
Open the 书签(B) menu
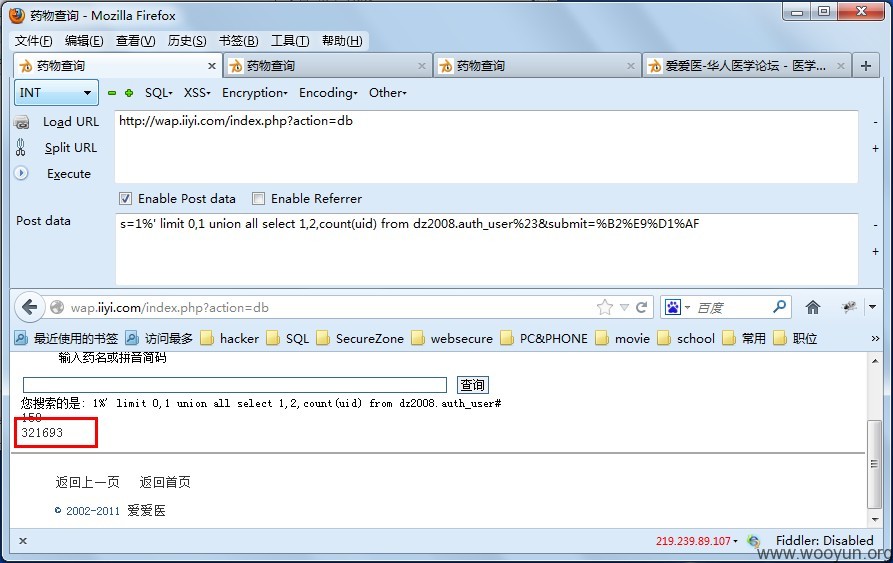[239, 40]
